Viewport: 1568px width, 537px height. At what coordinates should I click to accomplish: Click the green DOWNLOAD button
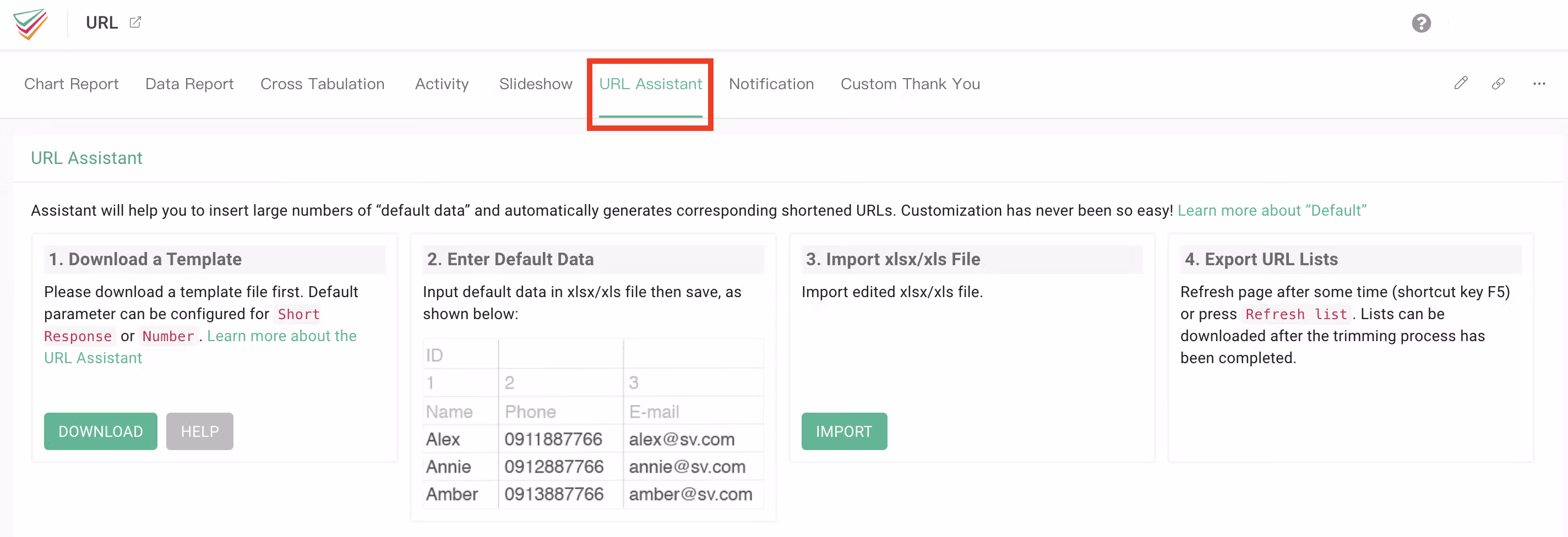coord(100,431)
